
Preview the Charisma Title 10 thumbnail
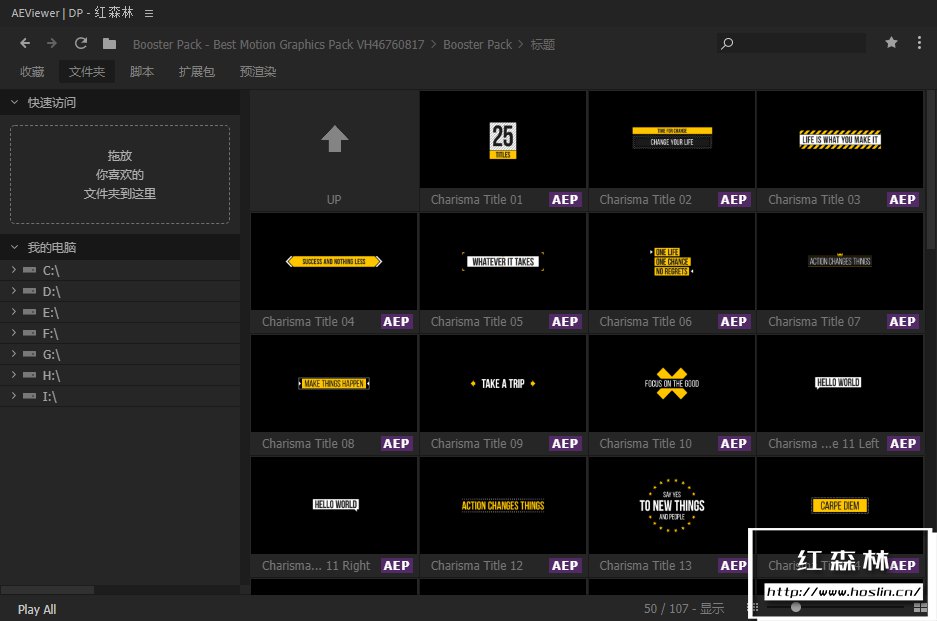671,383
